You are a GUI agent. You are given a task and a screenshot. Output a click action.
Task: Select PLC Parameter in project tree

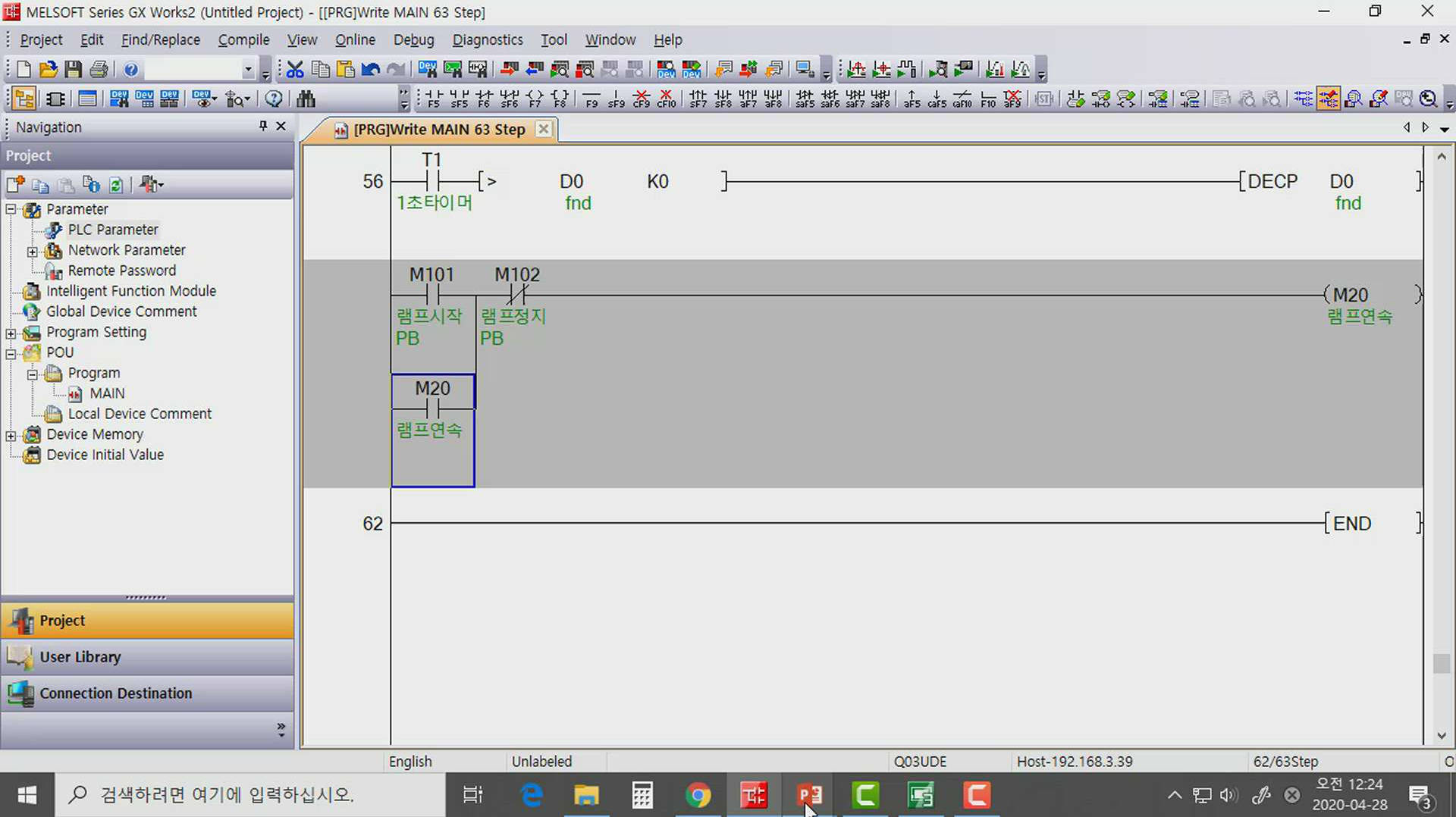pyautogui.click(x=113, y=230)
